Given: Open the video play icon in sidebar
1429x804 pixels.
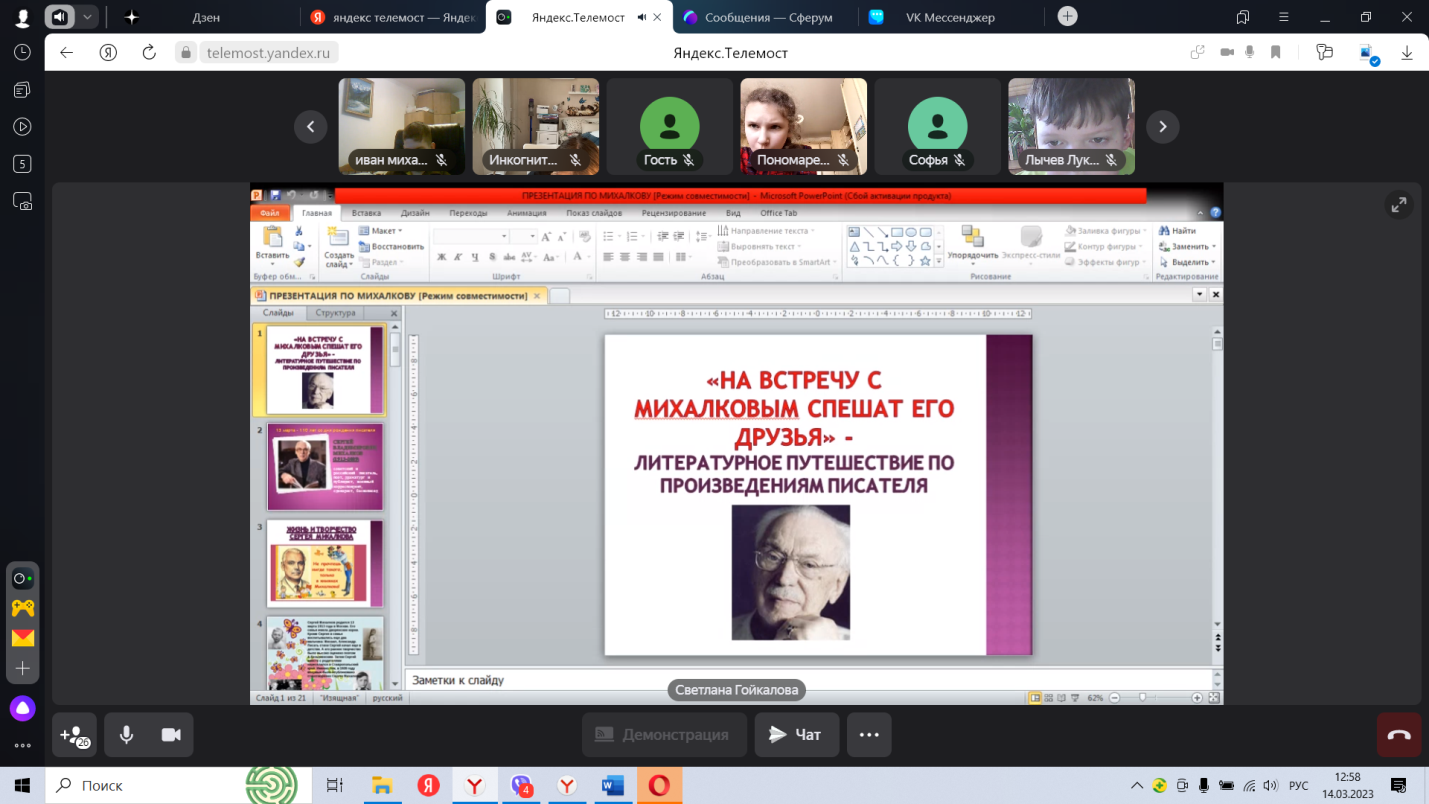Looking at the screenshot, I should tap(22, 127).
